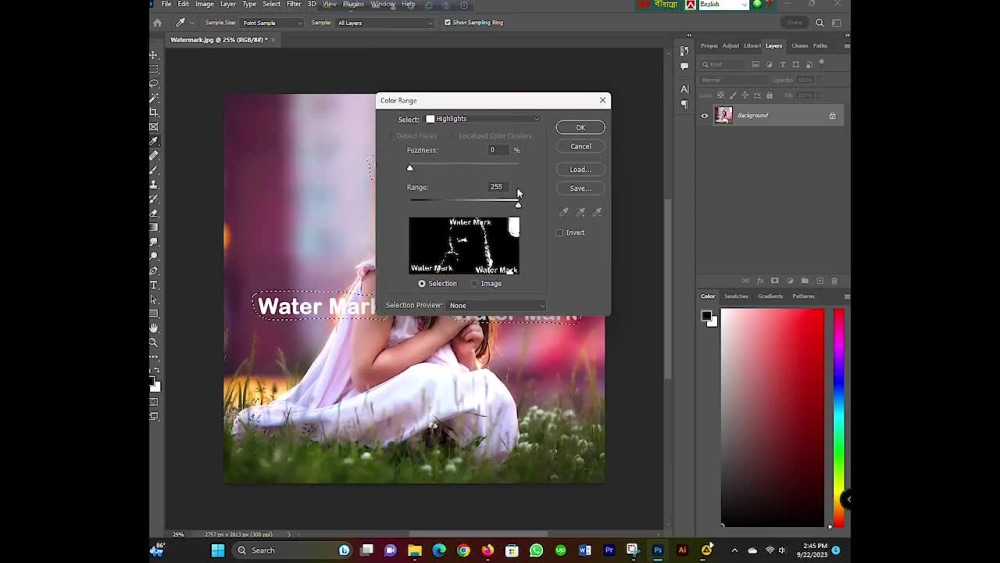Select the Crop tool

(154, 112)
